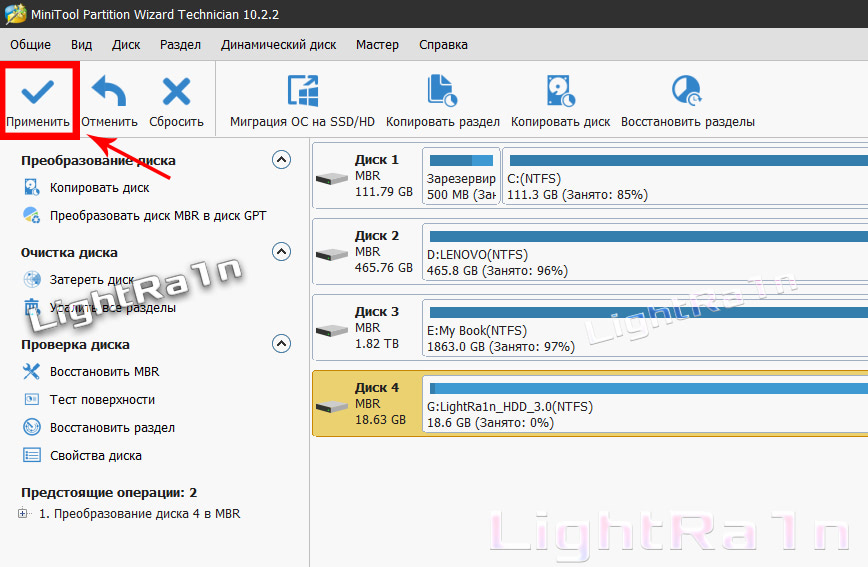The width and height of the screenshot is (868, 567).
Task: Open the Диск menu
Action: click(126, 44)
